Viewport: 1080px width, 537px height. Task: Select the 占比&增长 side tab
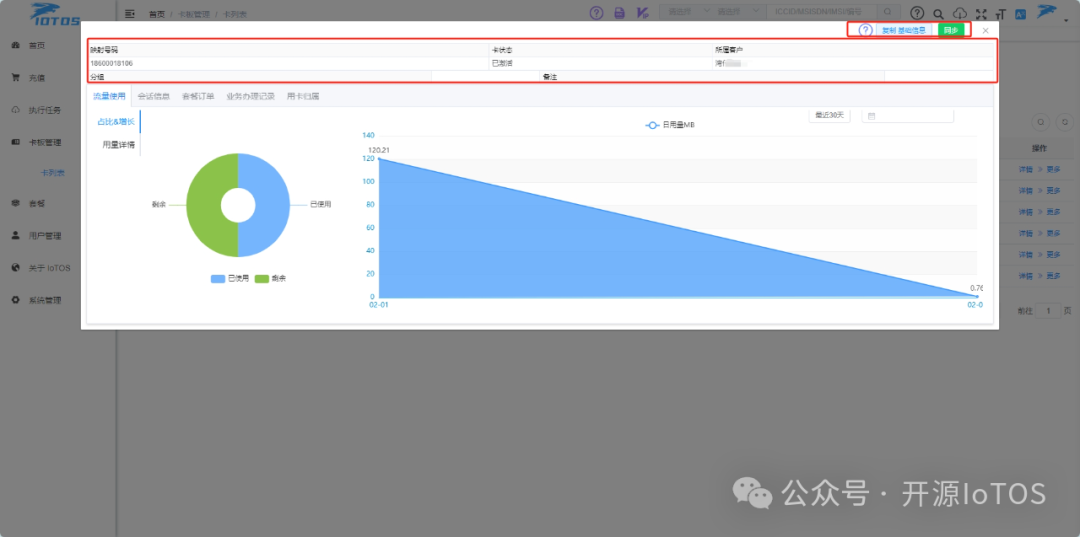[115, 122]
